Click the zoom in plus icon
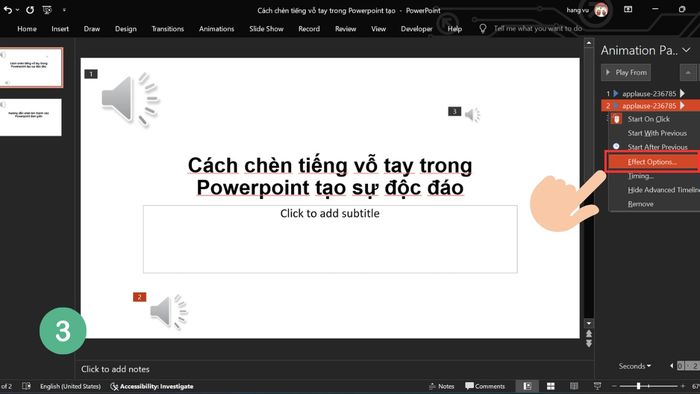Screen dimensions: 700x394 [x=683, y=386]
